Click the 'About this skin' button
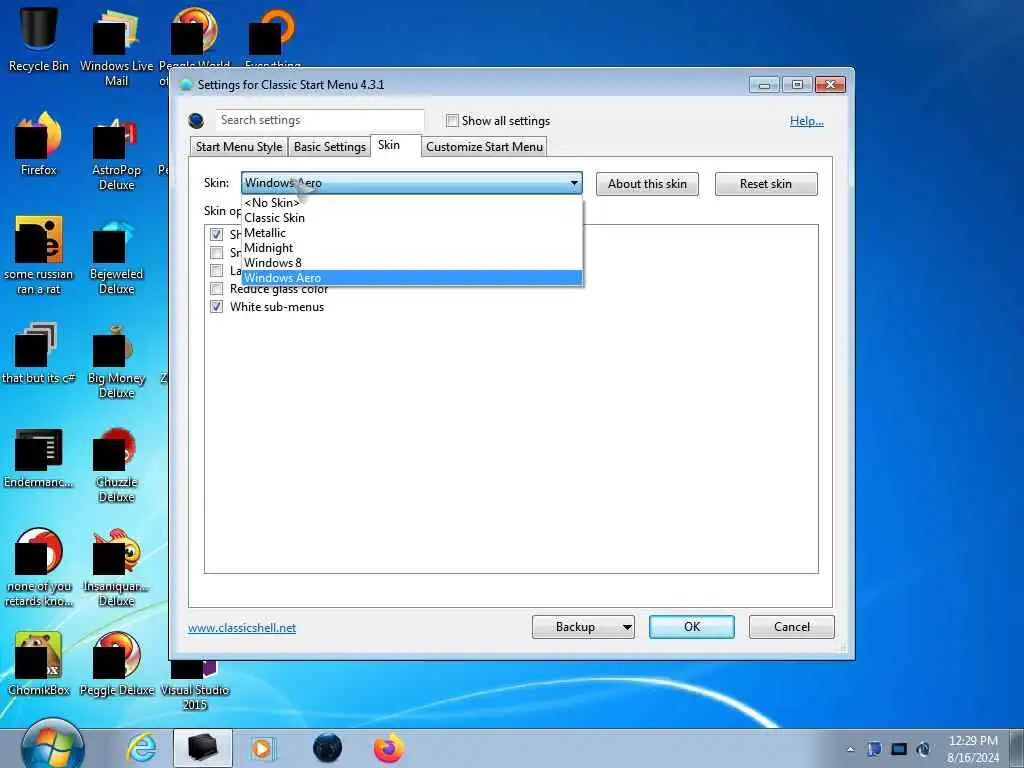 [x=647, y=184]
